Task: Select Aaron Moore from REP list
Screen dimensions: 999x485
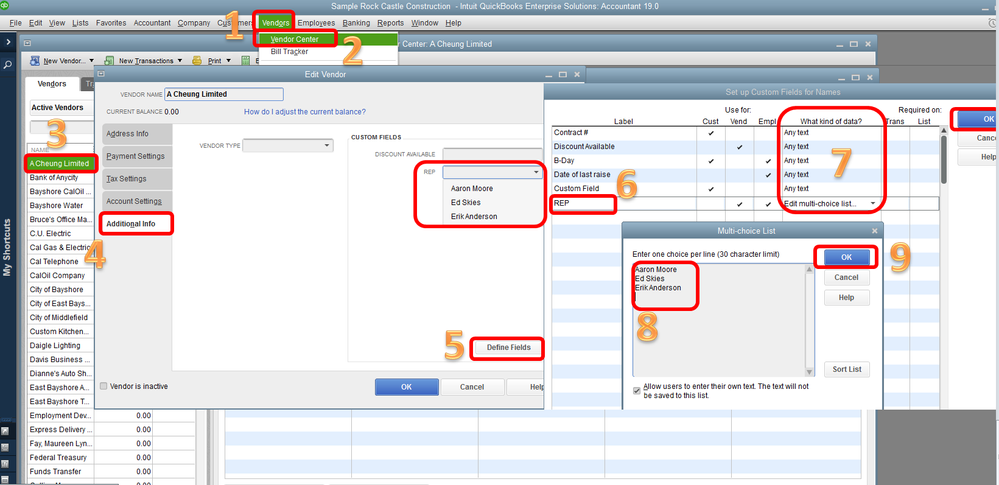Action: pos(471,189)
